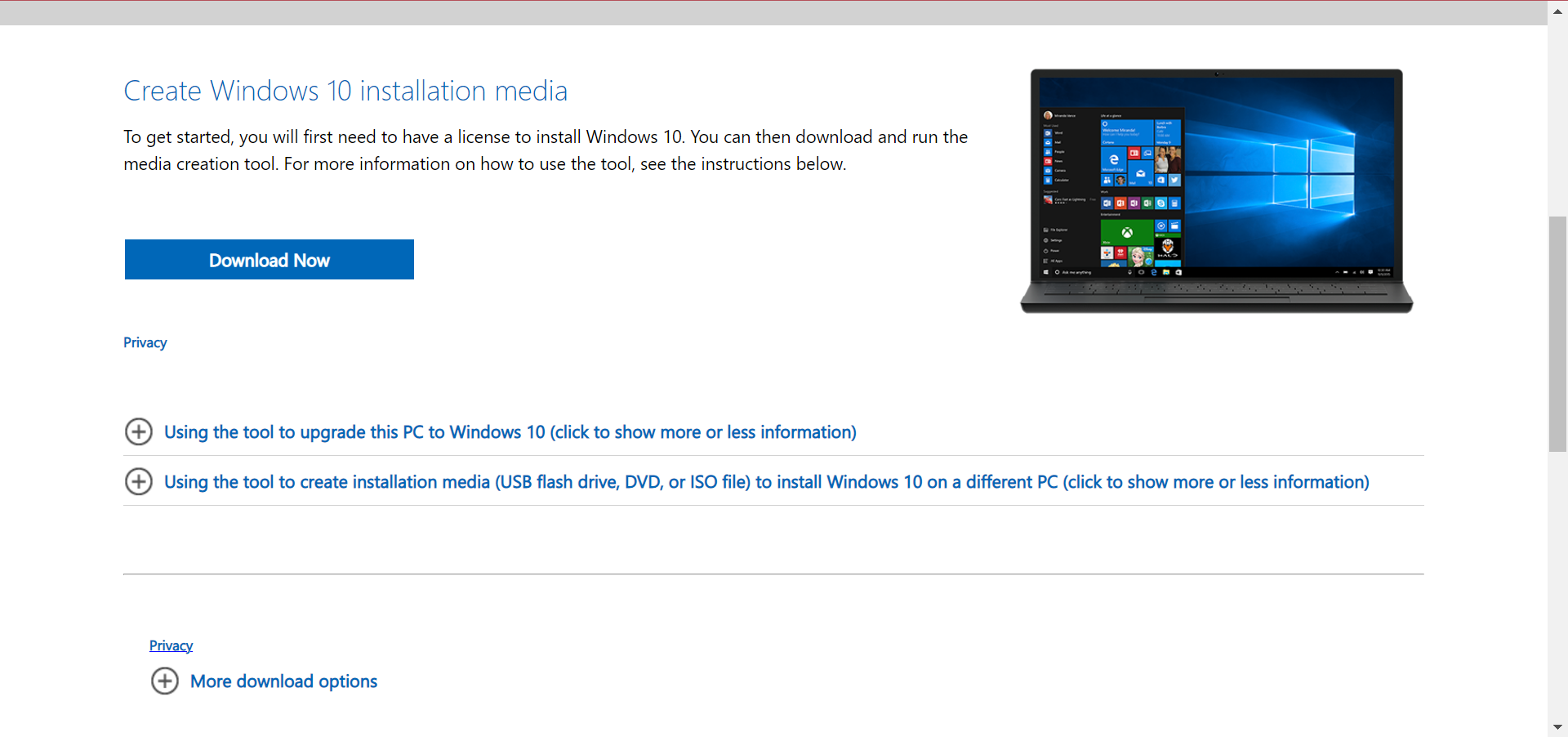This screenshot has width=1568, height=737.
Task: Expand More download options
Action: [x=283, y=681]
